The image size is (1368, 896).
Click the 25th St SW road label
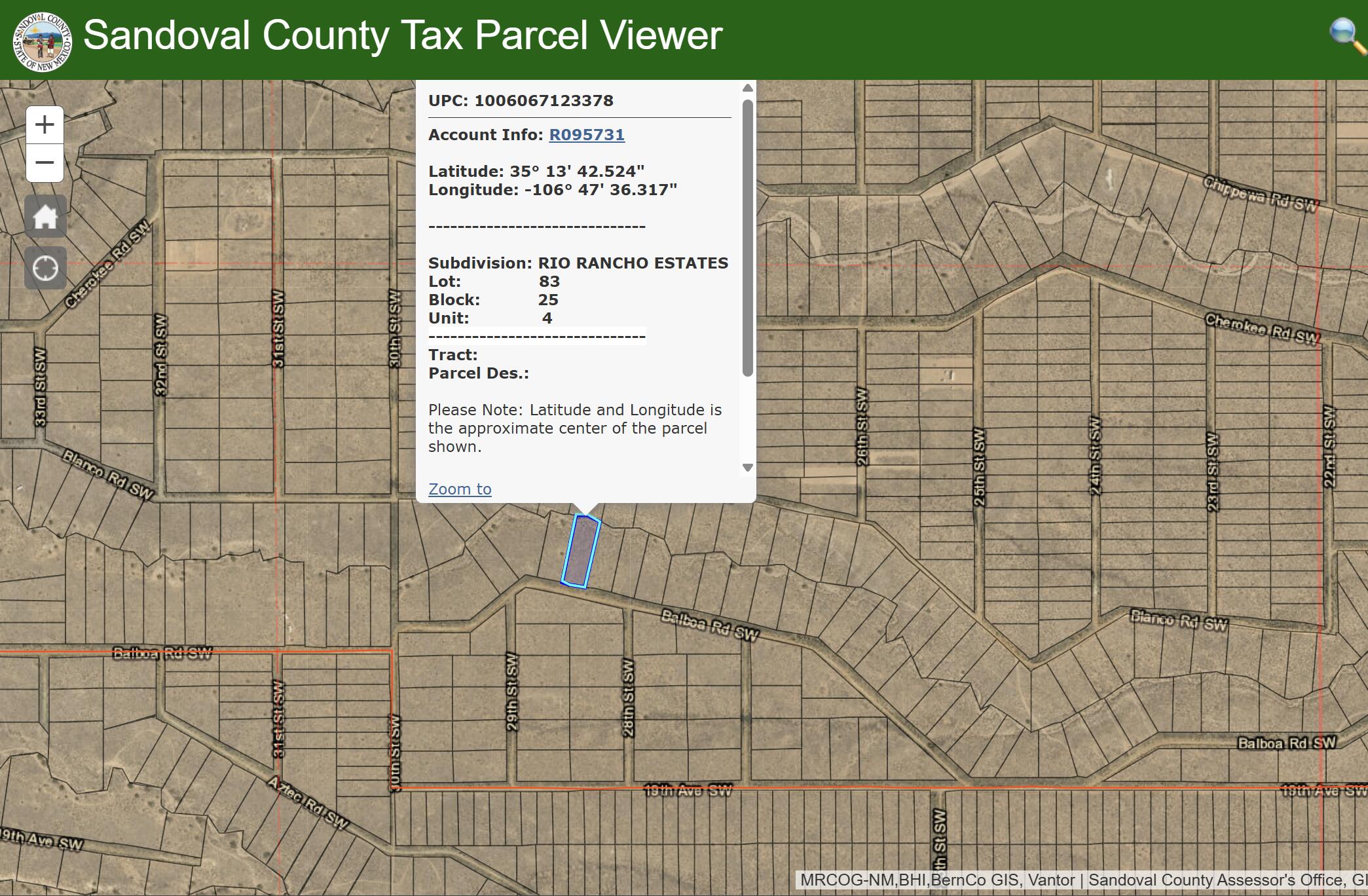(980, 467)
